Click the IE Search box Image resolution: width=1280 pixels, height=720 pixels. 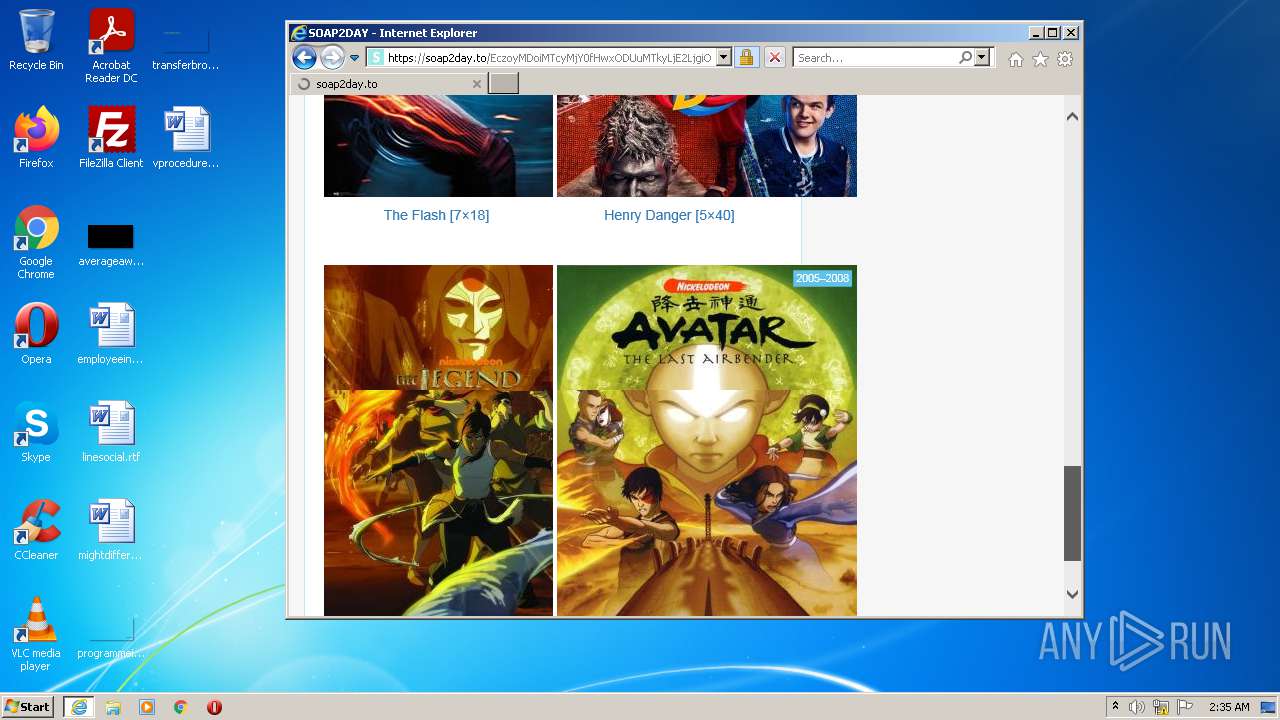point(875,58)
